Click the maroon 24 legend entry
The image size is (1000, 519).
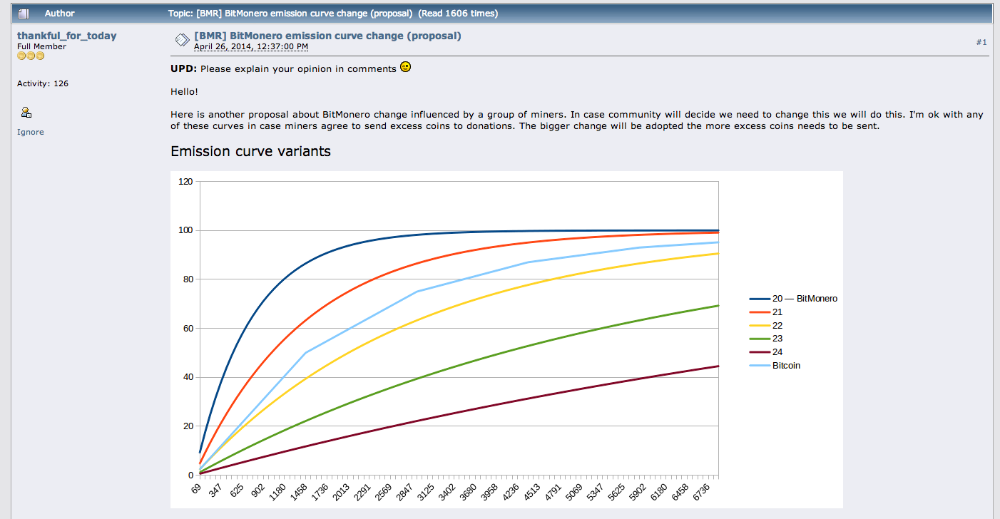pos(766,352)
